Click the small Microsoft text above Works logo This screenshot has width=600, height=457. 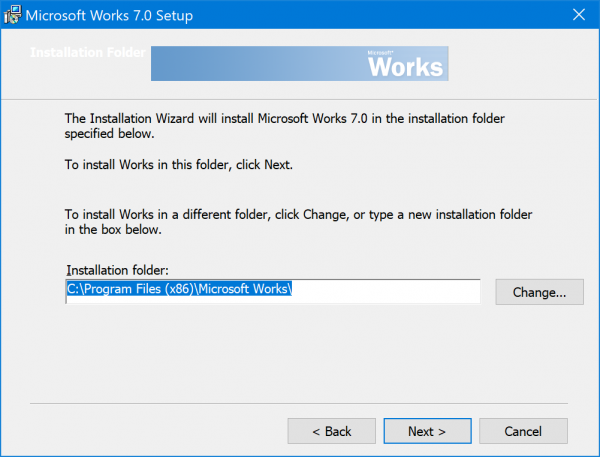(381, 51)
